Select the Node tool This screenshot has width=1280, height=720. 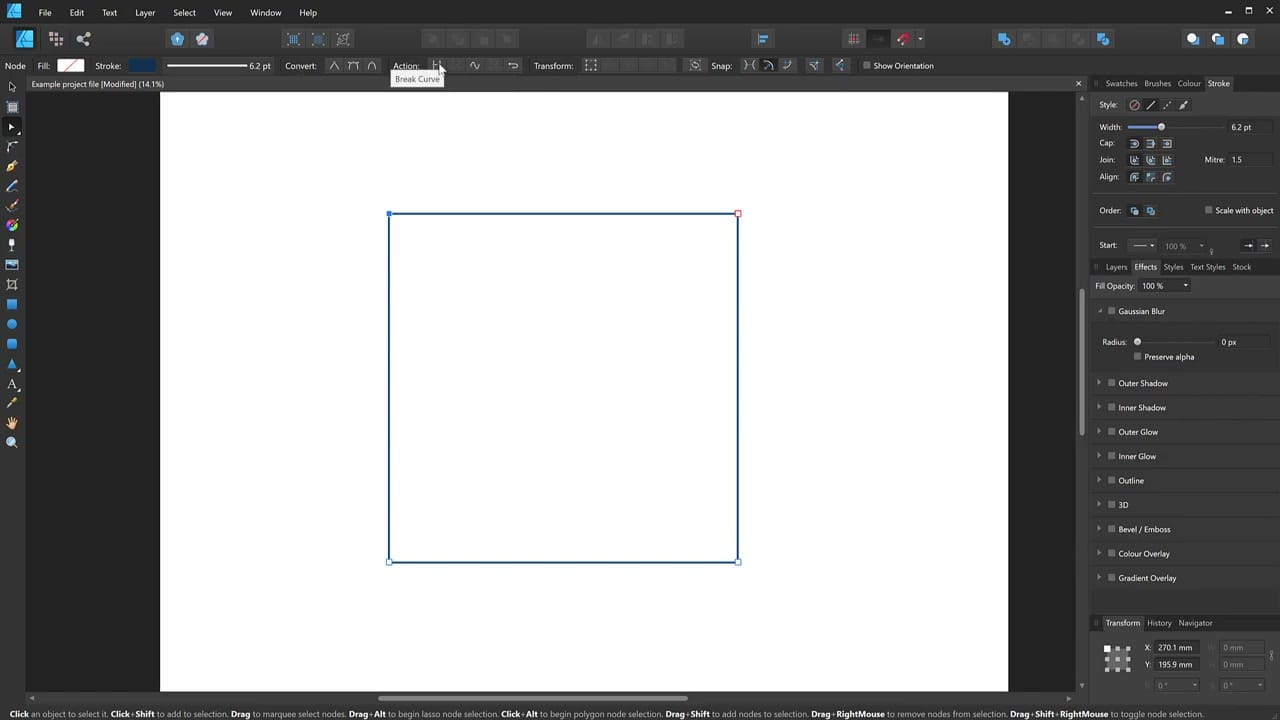tap(12, 127)
